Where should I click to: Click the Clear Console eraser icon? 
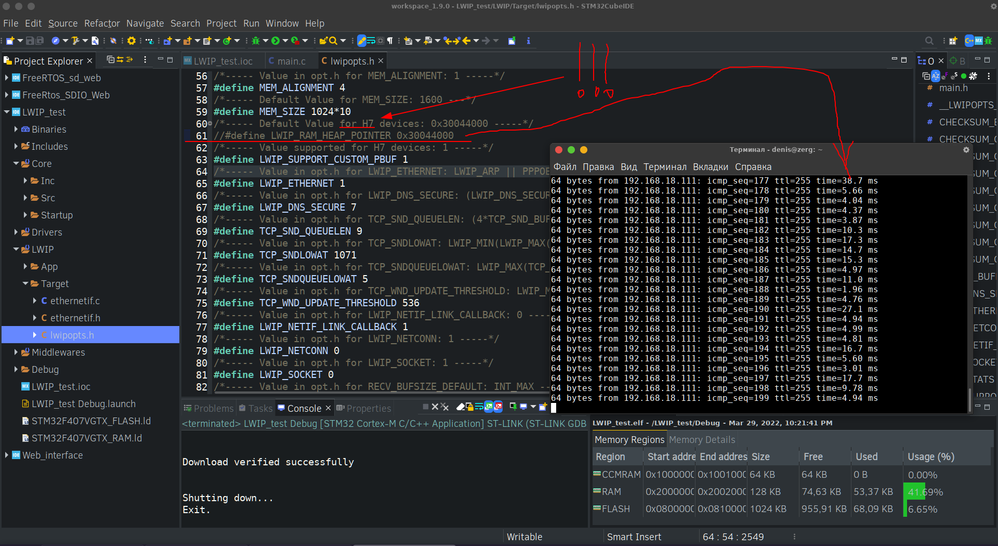click(x=460, y=407)
